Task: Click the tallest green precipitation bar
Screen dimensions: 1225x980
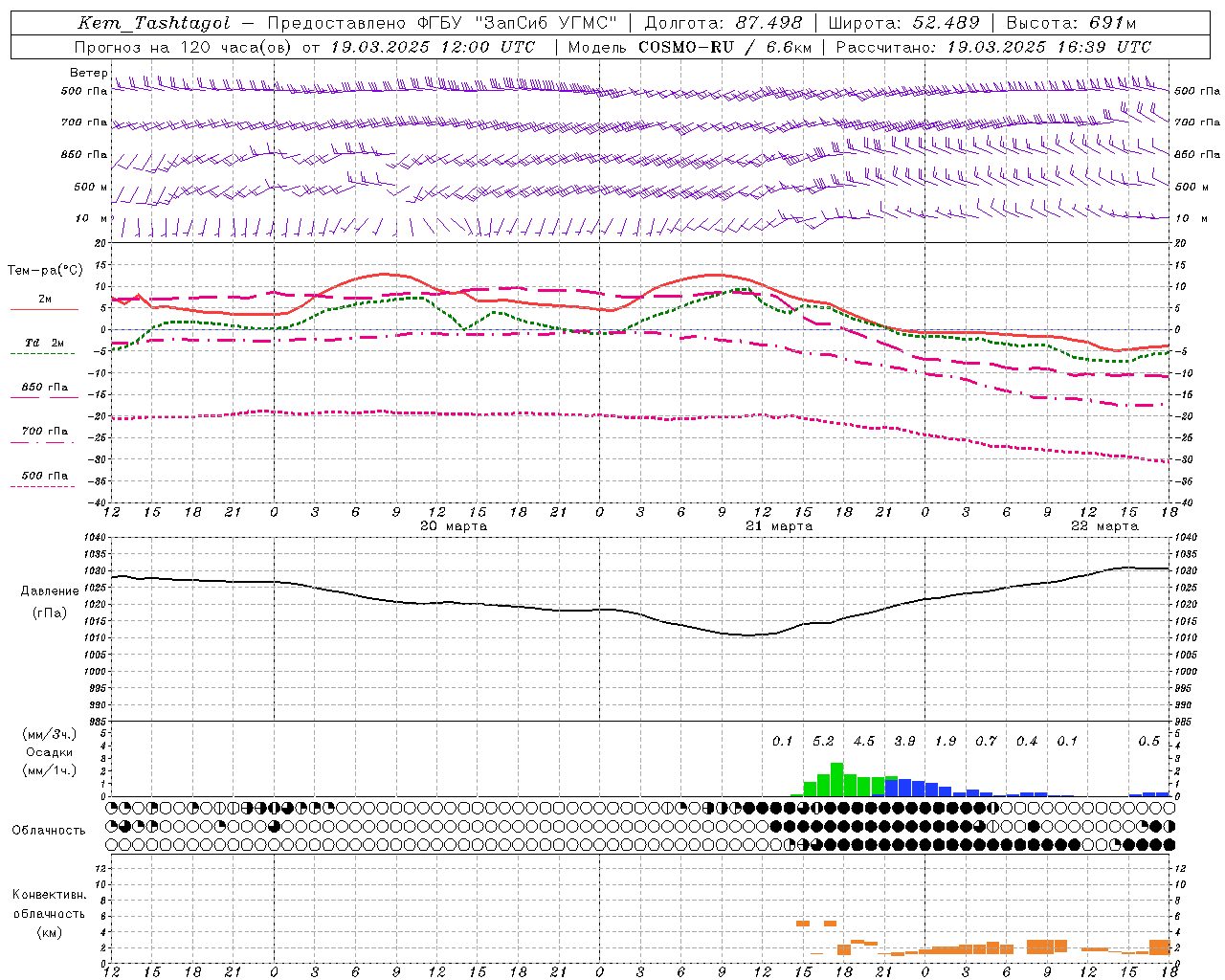Action: pyautogui.click(x=837, y=780)
